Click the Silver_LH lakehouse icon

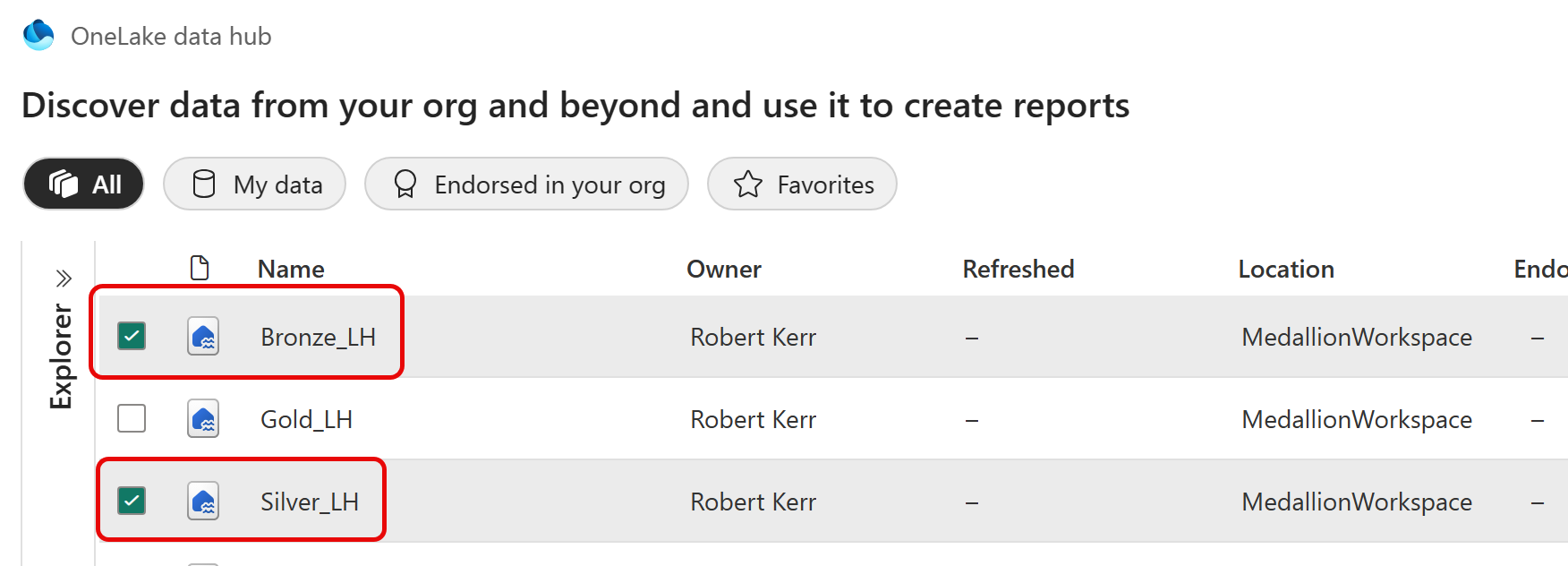203,502
